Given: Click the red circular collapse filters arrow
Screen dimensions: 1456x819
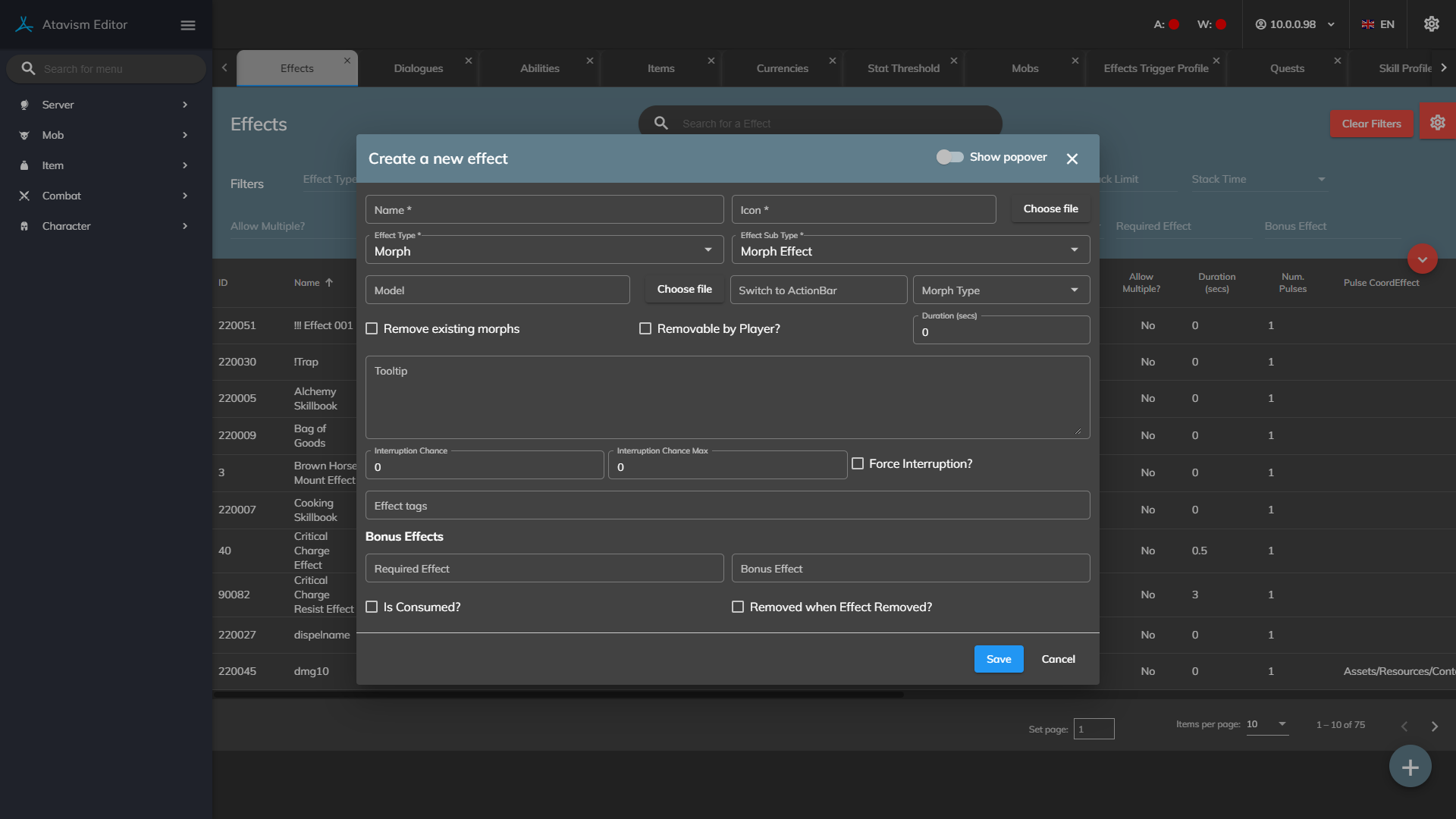Looking at the screenshot, I should coord(1422,259).
